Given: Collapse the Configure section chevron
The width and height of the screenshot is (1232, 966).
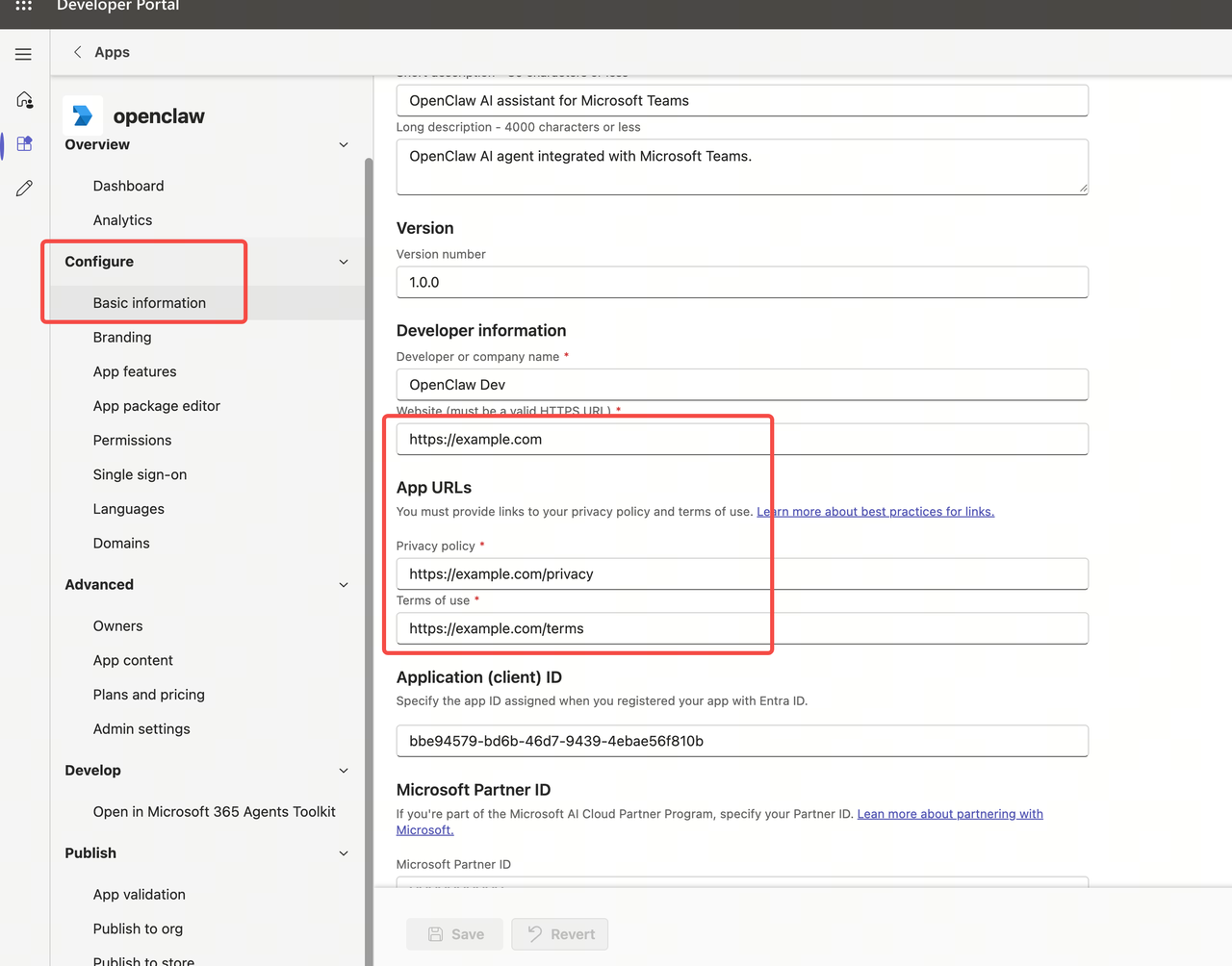Looking at the screenshot, I should pos(344,262).
